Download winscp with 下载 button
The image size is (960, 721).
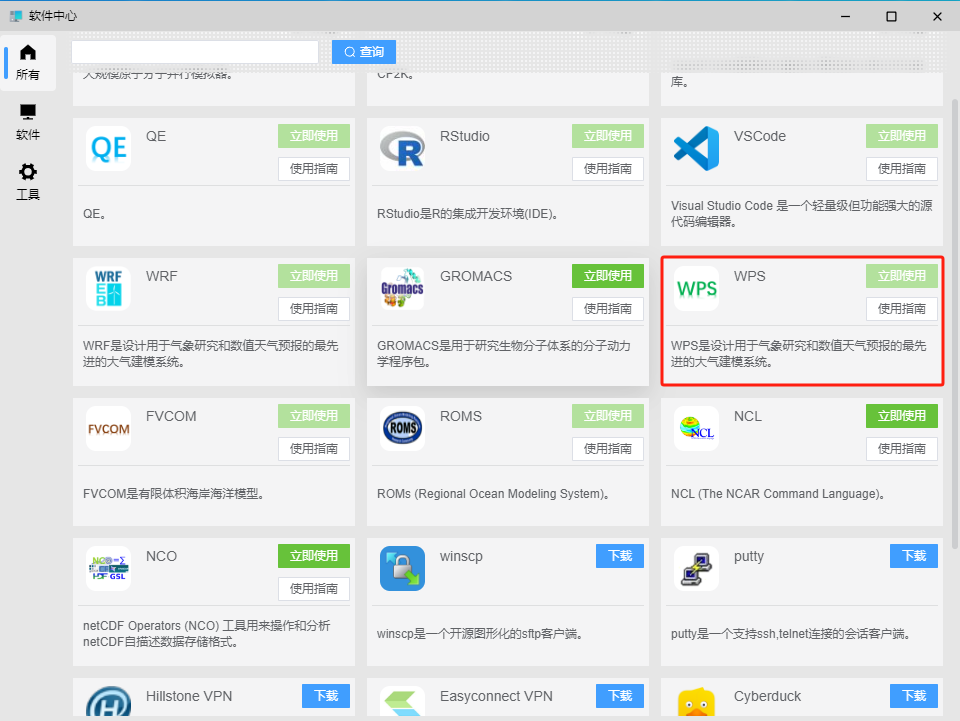coord(620,556)
